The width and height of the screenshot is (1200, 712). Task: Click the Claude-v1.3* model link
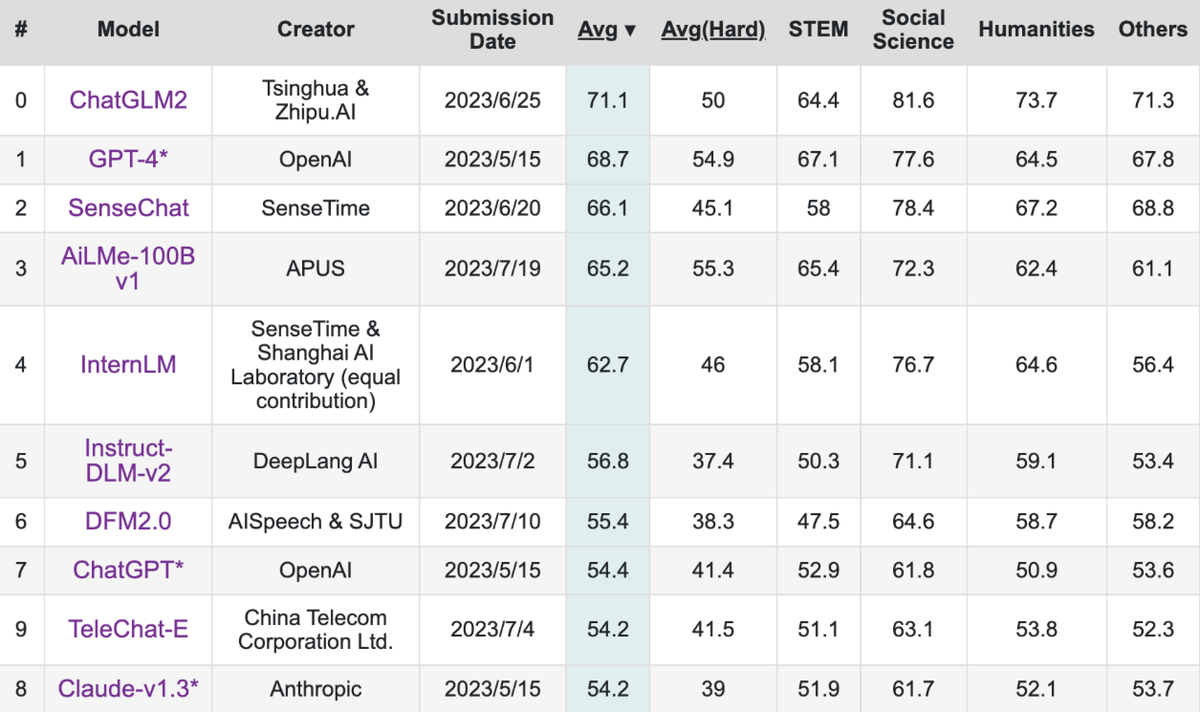pyautogui.click(x=128, y=688)
